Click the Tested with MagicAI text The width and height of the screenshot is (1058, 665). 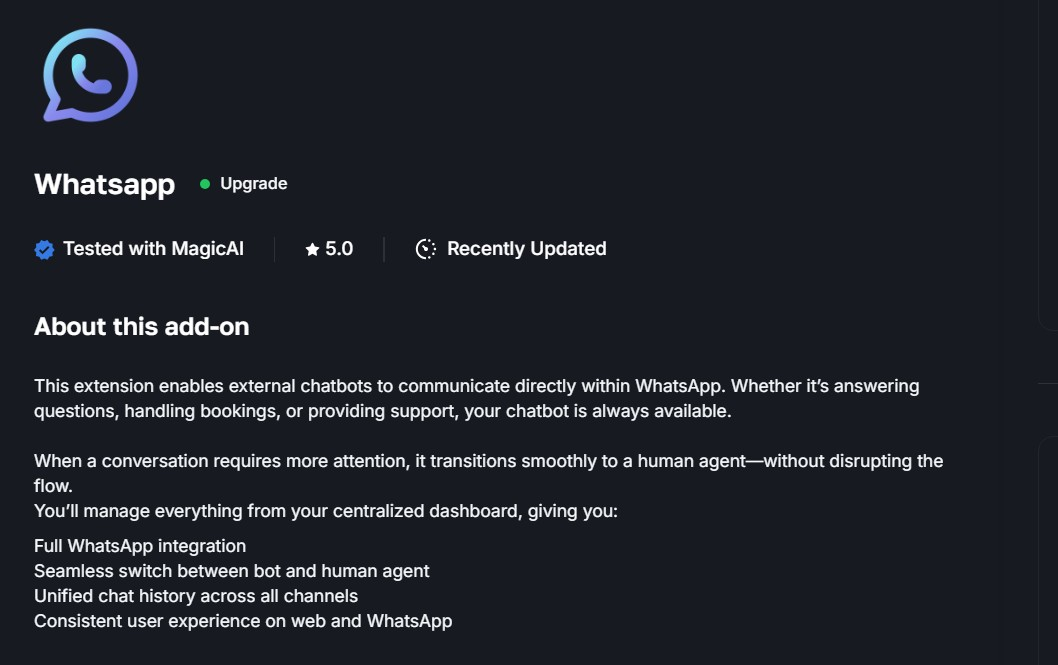point(153,249)
